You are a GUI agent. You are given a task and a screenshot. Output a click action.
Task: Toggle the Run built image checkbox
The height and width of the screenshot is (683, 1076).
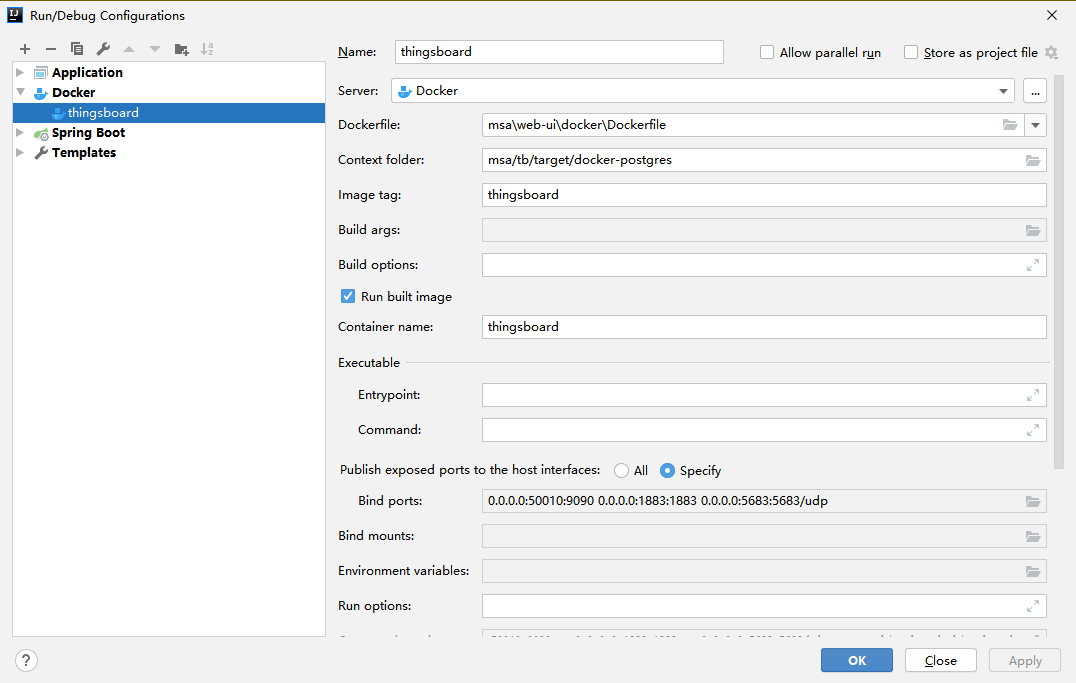(x=348, y=296)
